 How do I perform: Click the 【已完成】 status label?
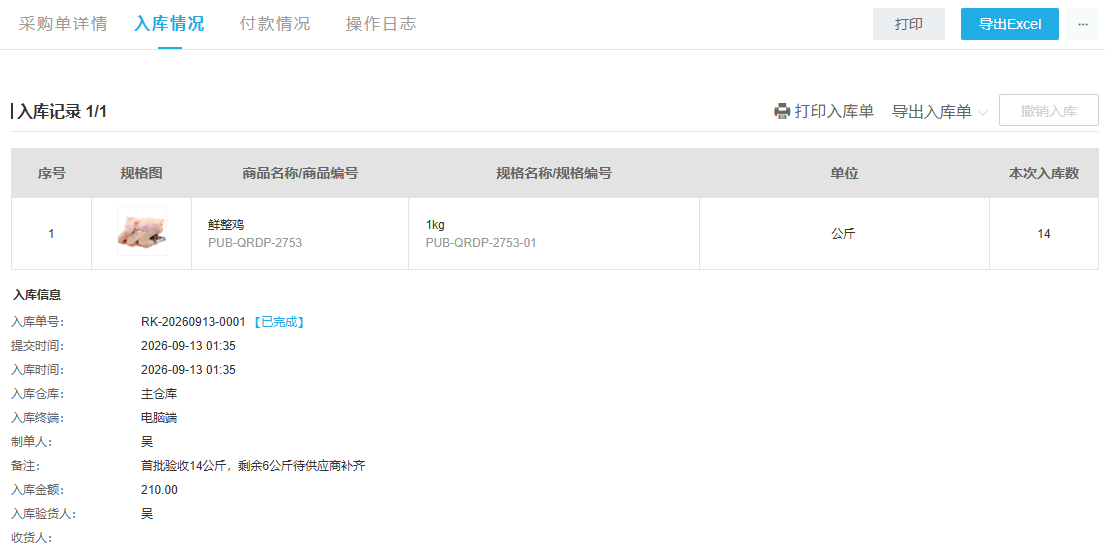[x=278, y=322]
